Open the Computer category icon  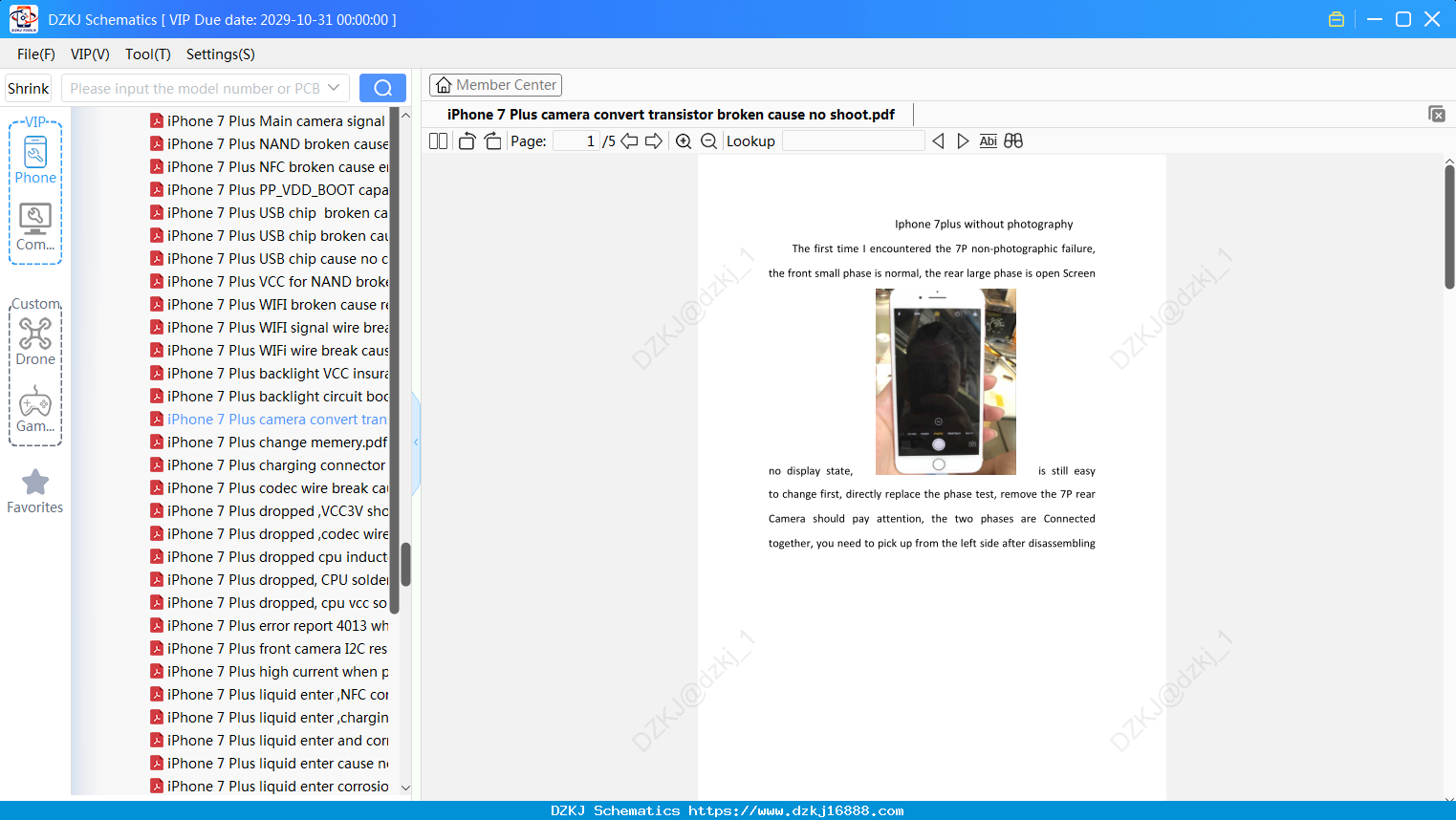coord(35,227)
